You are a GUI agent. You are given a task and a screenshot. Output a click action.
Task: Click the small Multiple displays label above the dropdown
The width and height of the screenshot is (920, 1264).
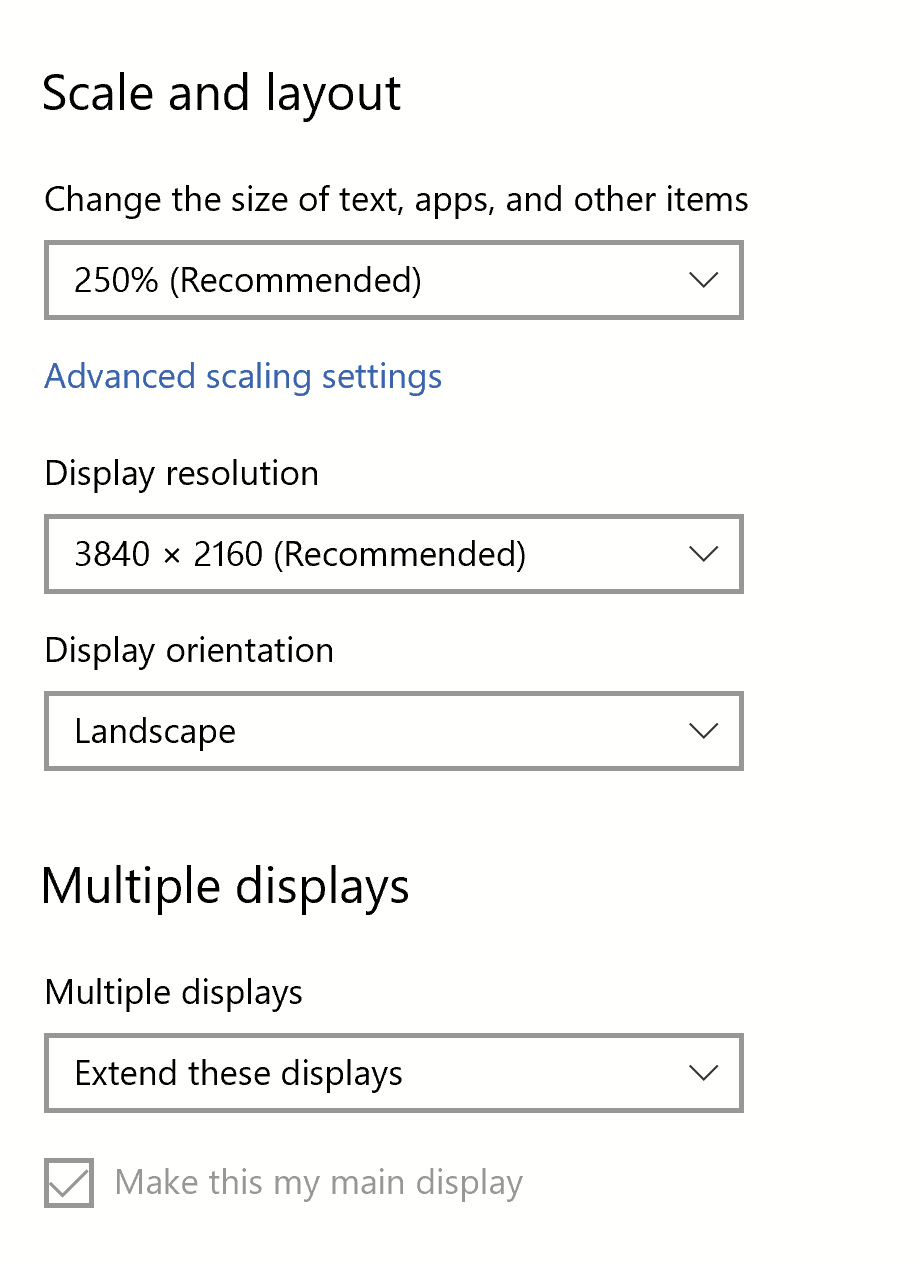174,993
